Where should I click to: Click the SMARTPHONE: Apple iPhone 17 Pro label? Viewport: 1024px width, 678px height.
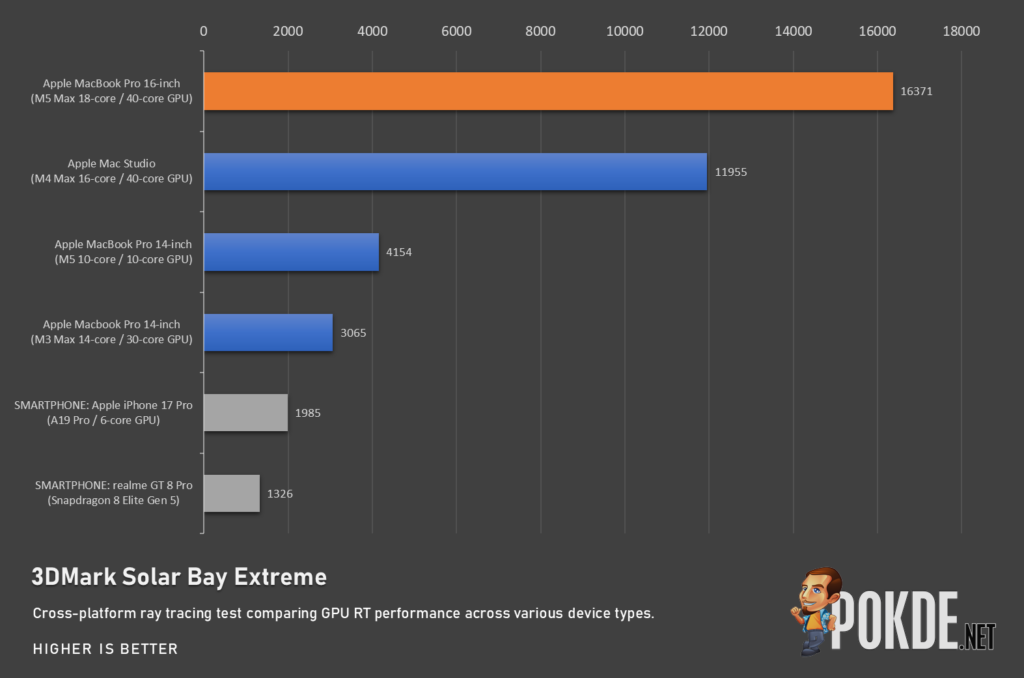click(103, 405)
